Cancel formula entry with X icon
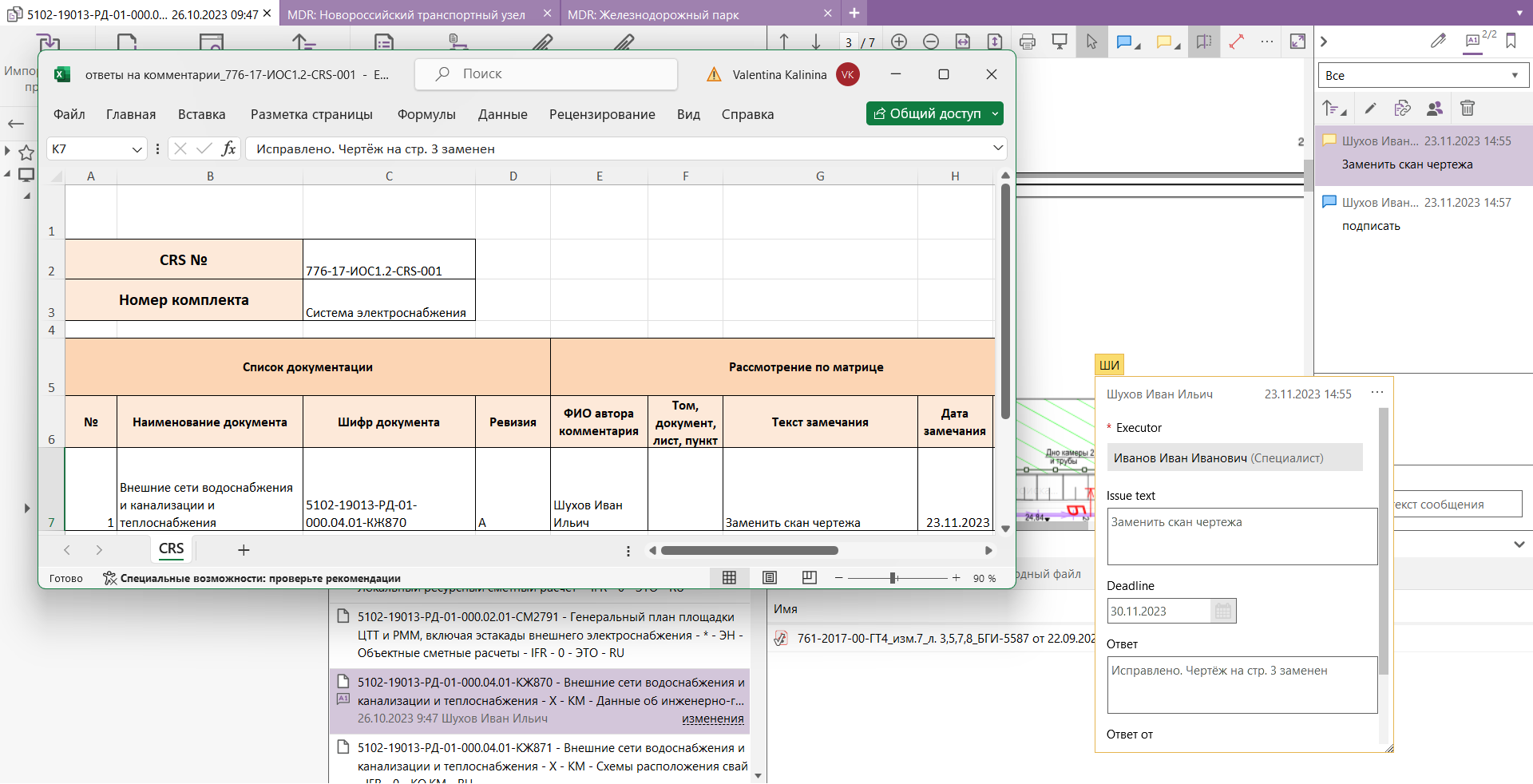 click(180, 148)
